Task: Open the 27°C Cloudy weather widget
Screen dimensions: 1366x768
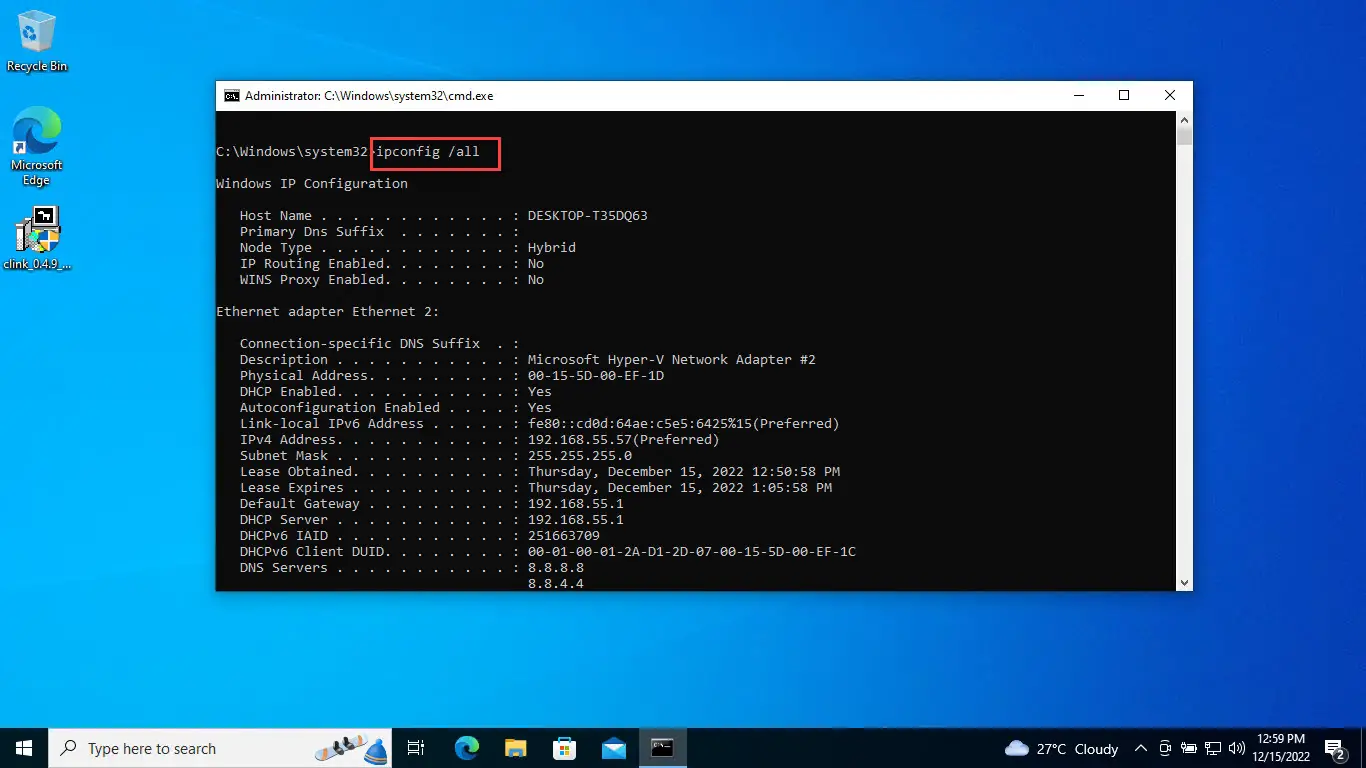Action: 1062,748
